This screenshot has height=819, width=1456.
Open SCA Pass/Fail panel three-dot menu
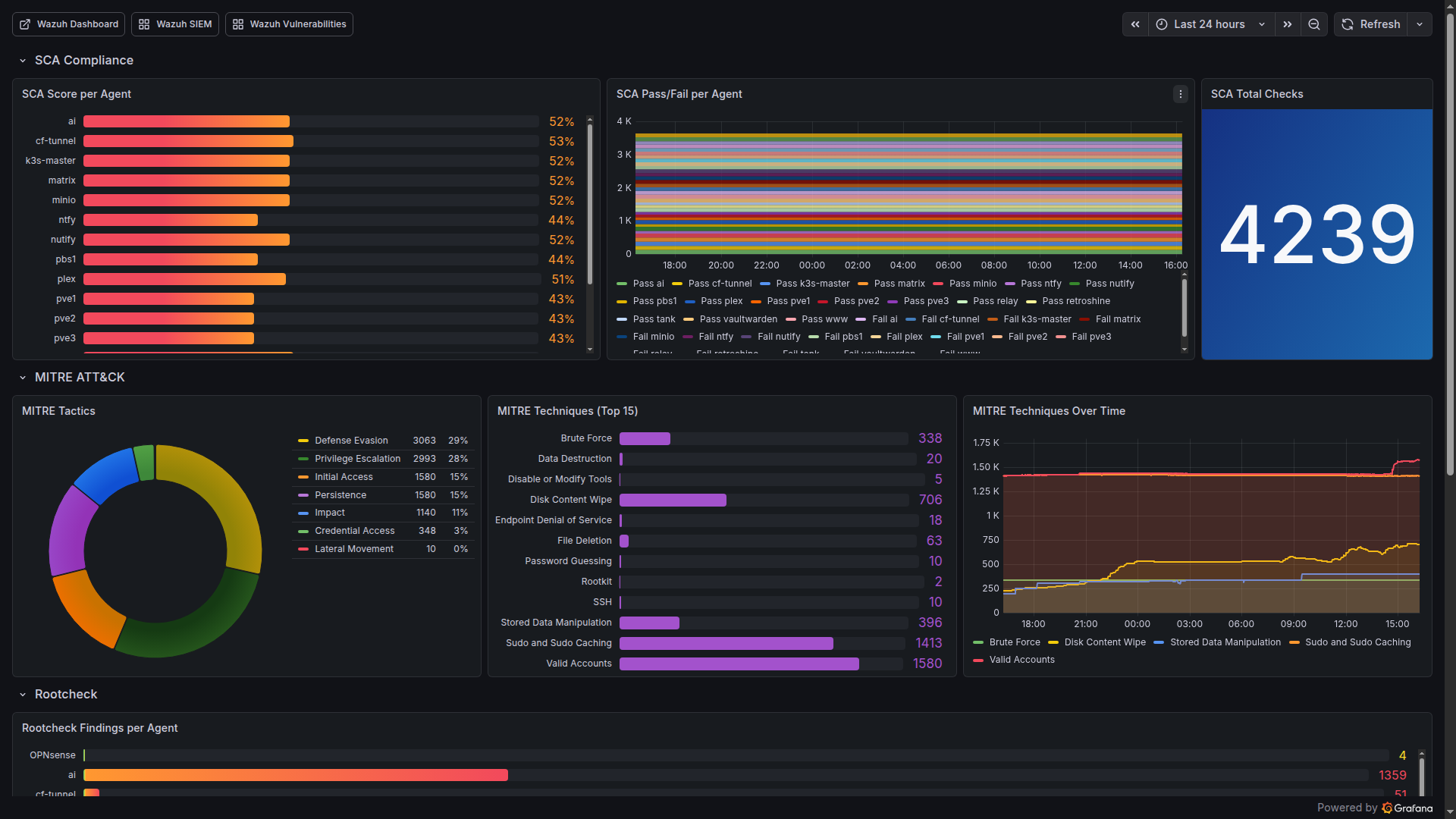click(x=1181, y=94)
